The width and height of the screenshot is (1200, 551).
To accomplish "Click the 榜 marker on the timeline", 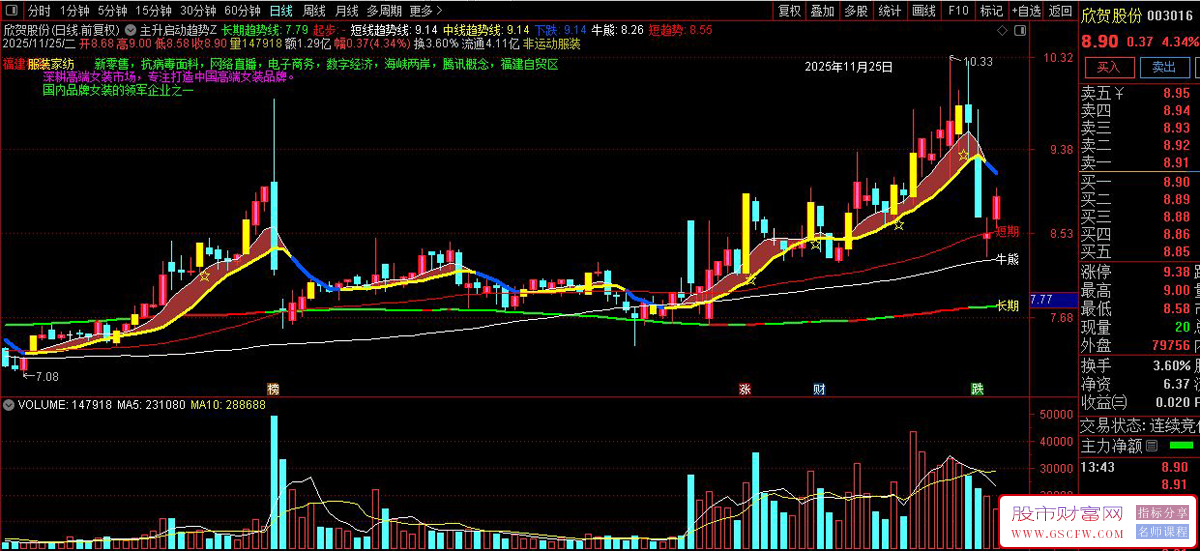I will coord(272,388).
